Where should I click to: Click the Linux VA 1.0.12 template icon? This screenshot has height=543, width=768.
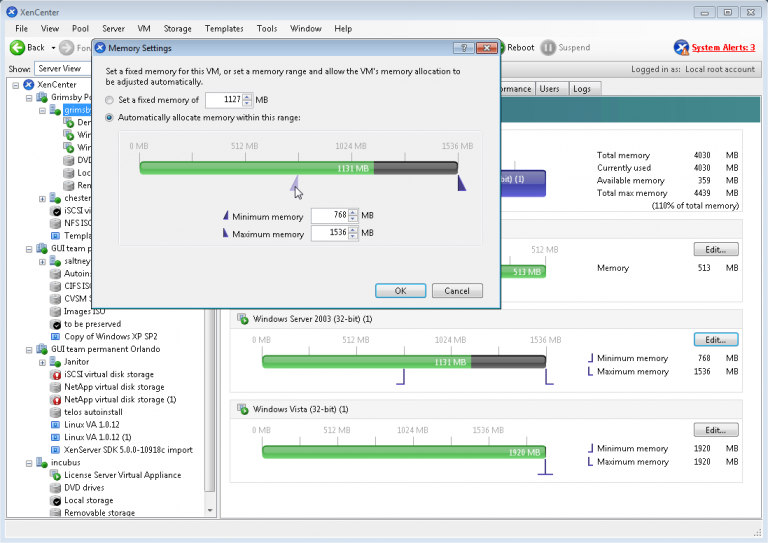click(56, 425)
